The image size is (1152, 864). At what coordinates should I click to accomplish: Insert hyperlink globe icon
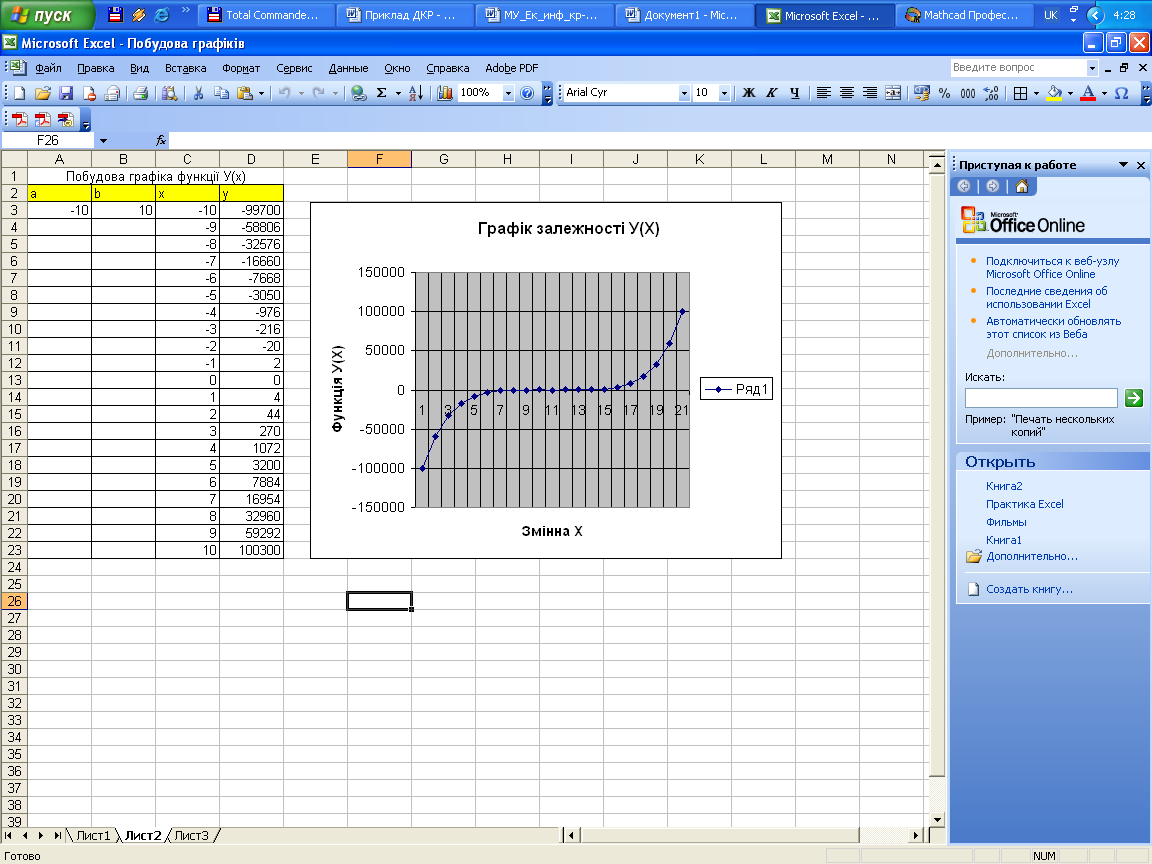[359, 93]
